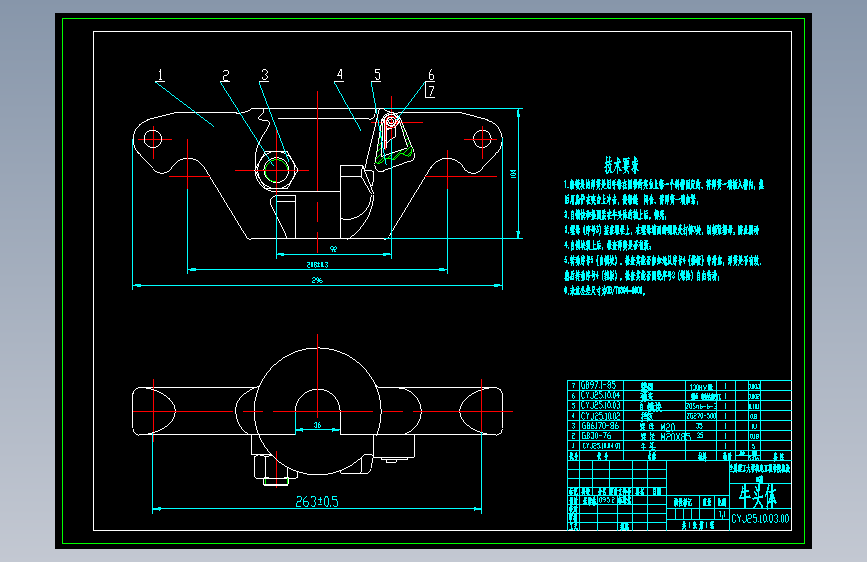Click the 263±0.5 dimension text

317,502
